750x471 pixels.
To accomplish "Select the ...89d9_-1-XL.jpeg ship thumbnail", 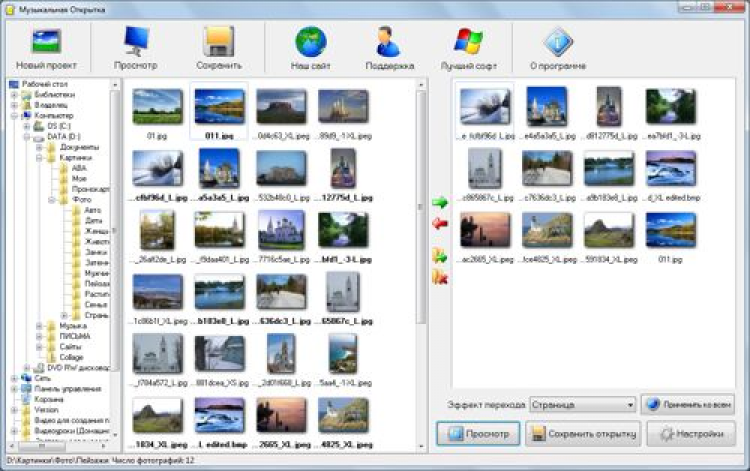I will [343, 107].
